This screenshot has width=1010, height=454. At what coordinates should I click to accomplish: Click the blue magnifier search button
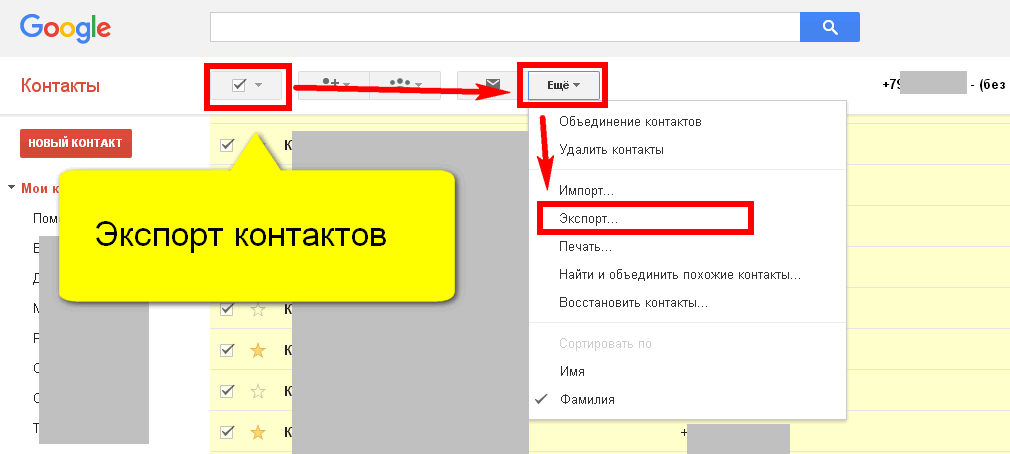coord(829,27)
